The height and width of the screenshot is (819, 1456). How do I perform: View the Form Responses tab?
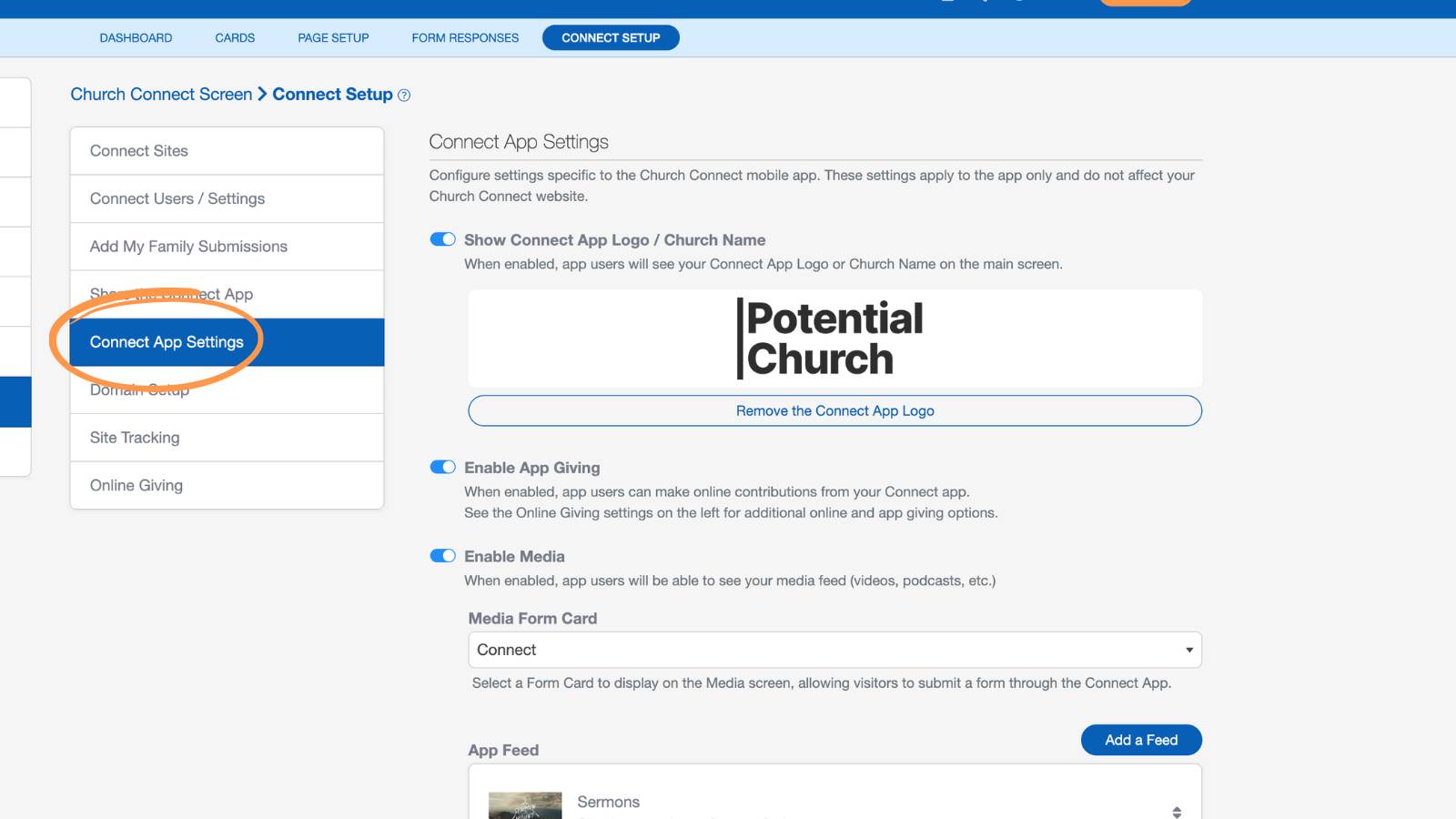pos(465,38)
